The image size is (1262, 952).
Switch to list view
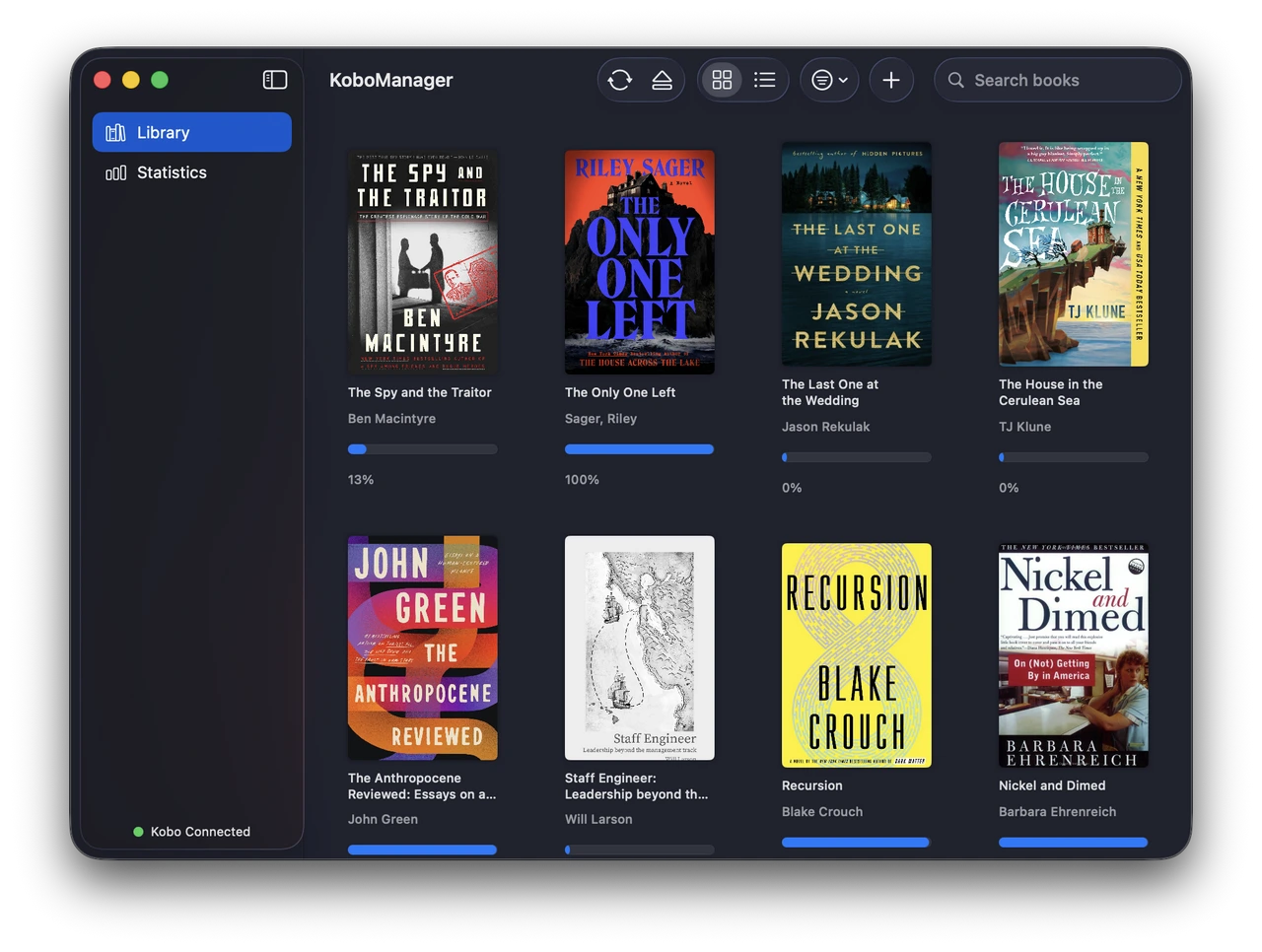[x=764, y=80]
